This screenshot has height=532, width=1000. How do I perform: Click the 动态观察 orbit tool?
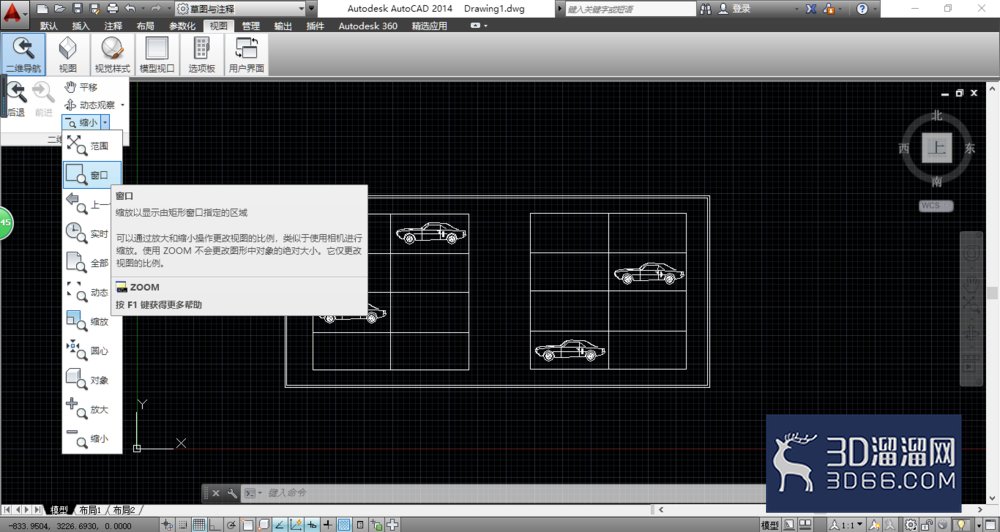pyautogui.click(x=90, y=105)
